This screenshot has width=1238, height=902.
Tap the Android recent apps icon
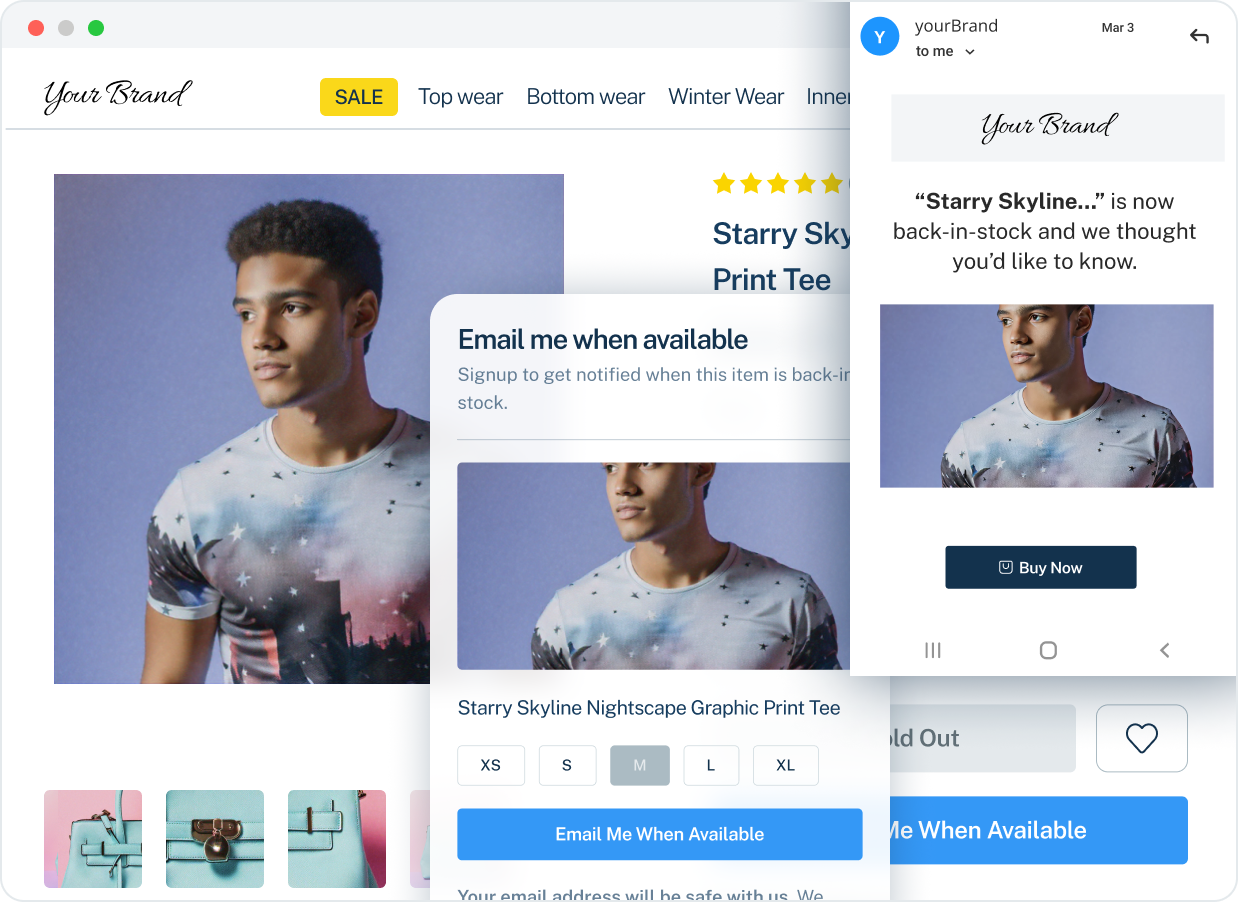click(933, 650)
